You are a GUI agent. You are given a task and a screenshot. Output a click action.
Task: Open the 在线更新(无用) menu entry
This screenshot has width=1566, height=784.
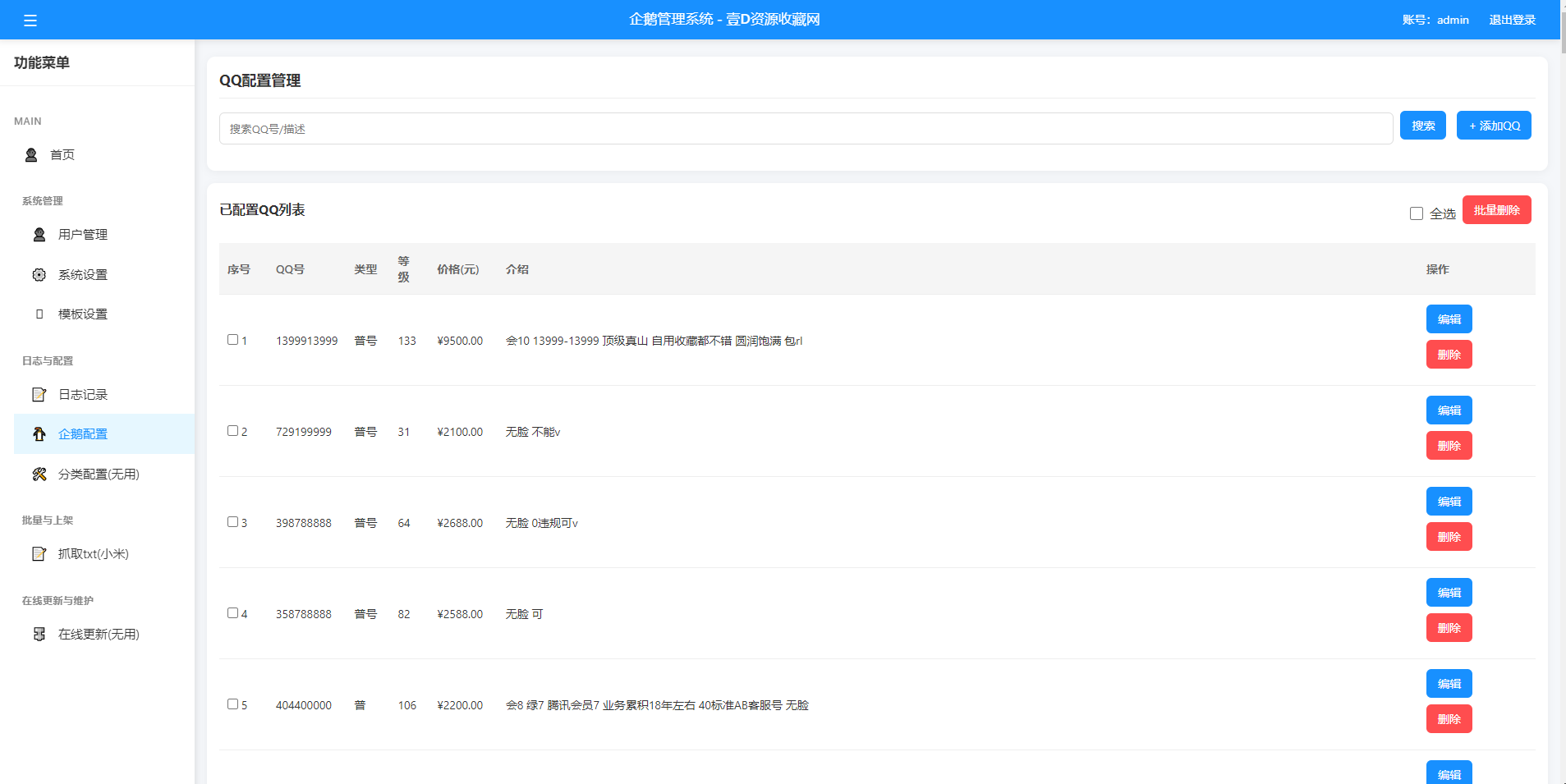point(97,634)
